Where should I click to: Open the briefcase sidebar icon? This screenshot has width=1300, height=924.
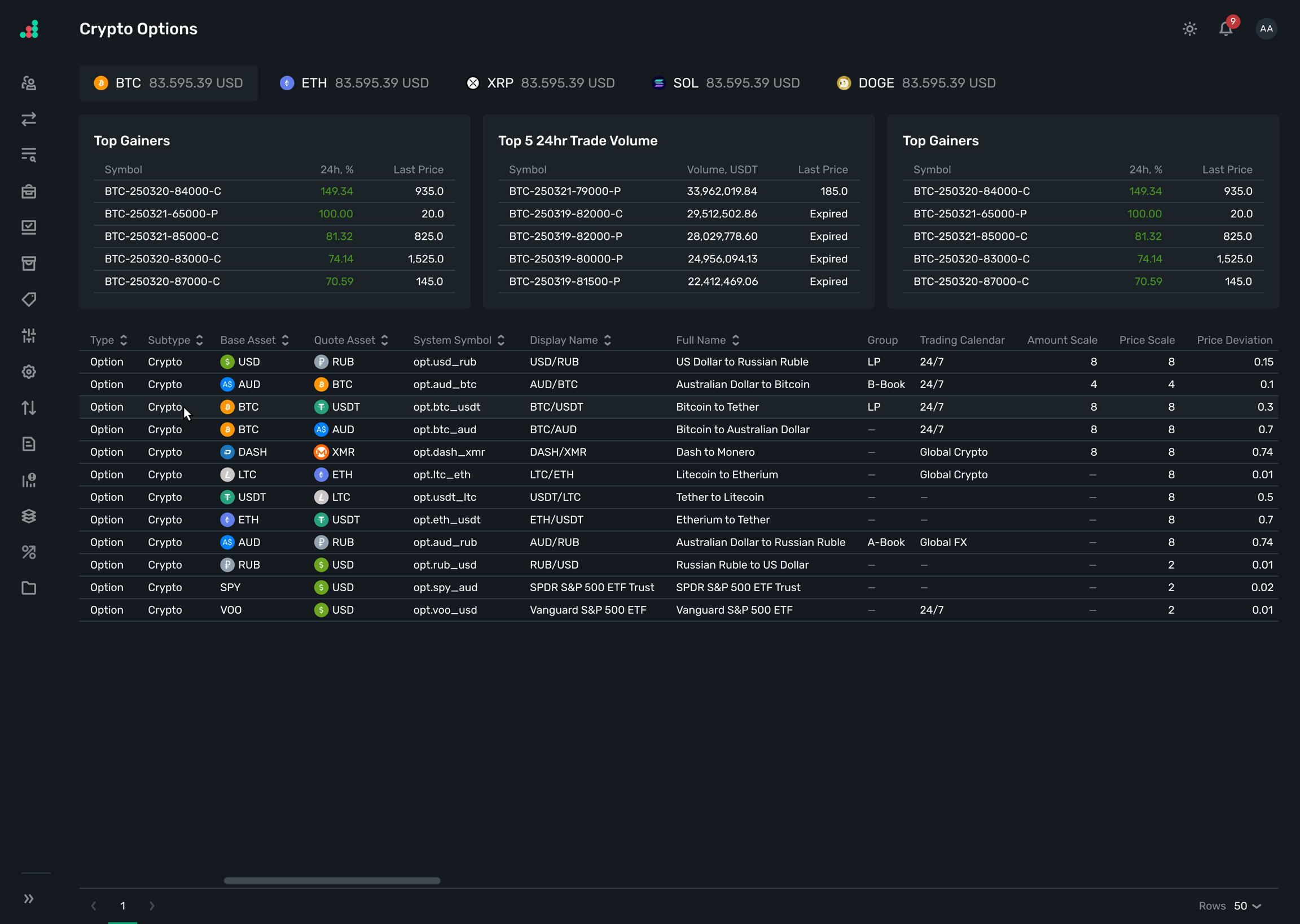pos(29,191)
